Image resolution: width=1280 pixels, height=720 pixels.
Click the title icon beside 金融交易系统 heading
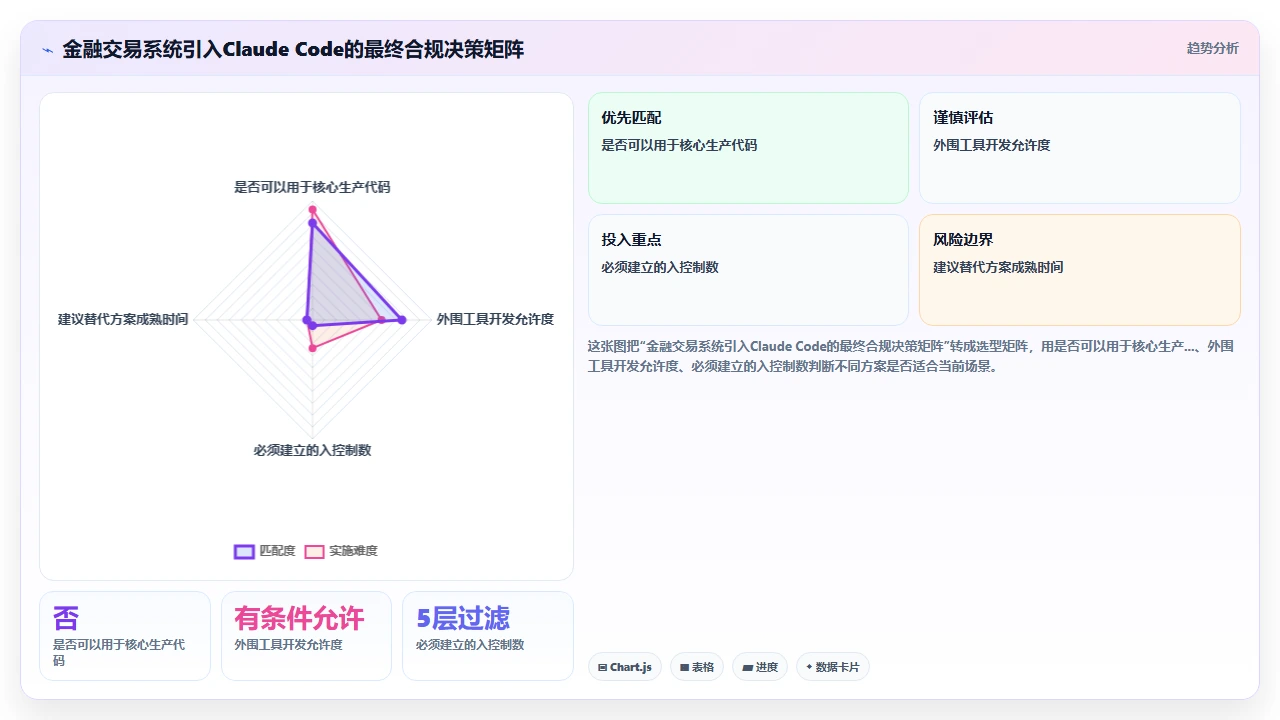pos(47,50)
